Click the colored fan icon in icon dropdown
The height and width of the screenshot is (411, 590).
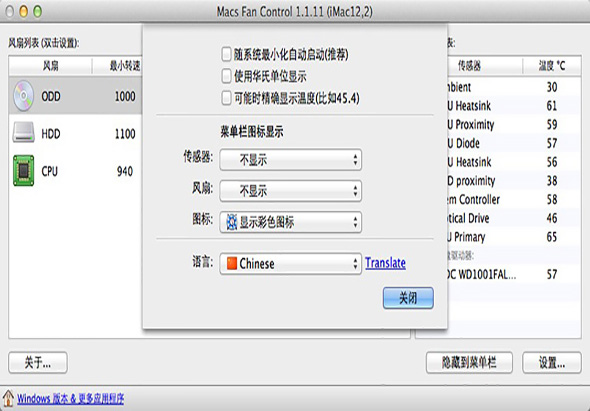pos(232,222)
